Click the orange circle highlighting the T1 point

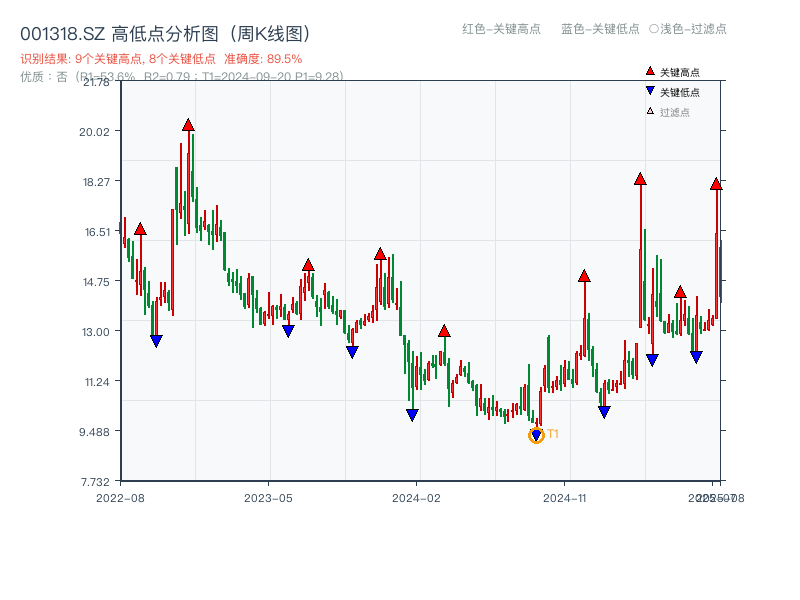click(534, 433)
